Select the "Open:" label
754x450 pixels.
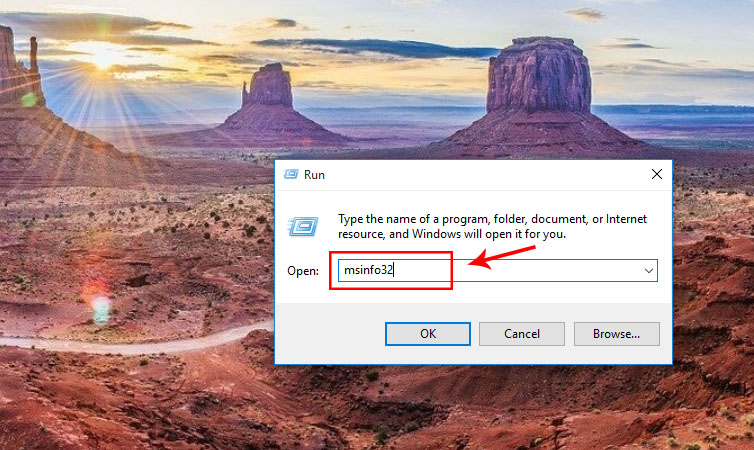coord(303,271)
